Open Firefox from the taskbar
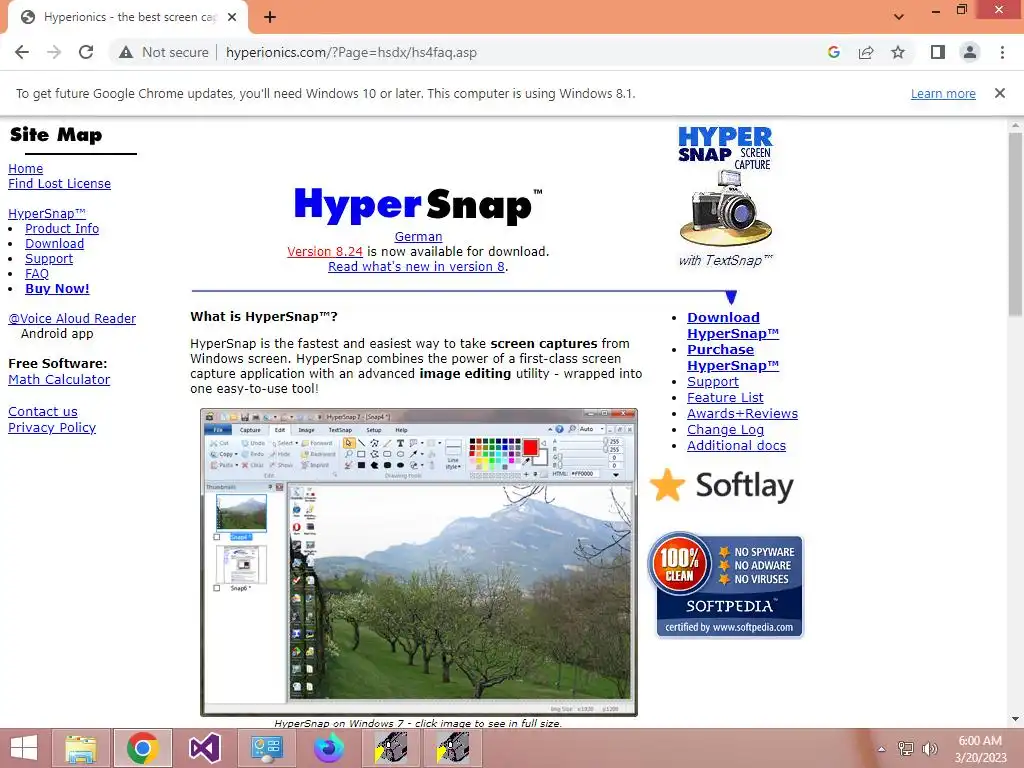The width and height of the screenshot is (1024, 768). [x=328, y=748]
